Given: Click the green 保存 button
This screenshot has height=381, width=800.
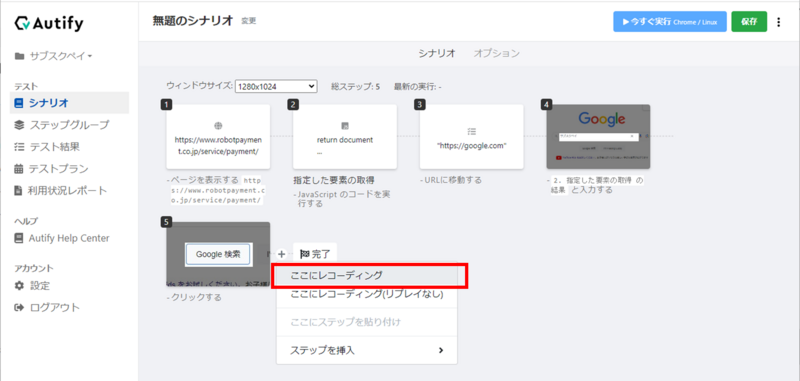Looking at the screenshot, I should point(749,22).
